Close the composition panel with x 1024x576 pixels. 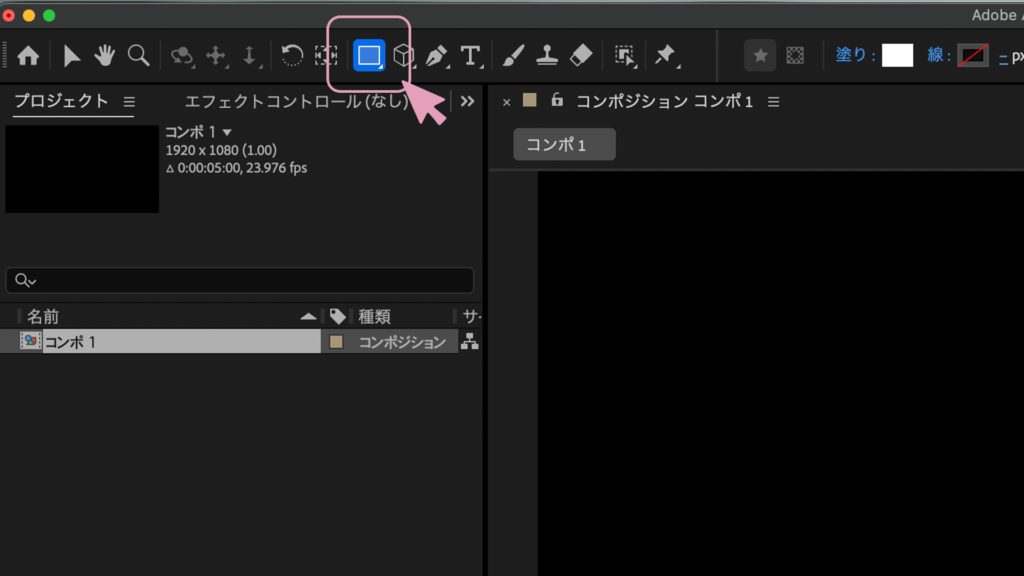pos(506,102)
